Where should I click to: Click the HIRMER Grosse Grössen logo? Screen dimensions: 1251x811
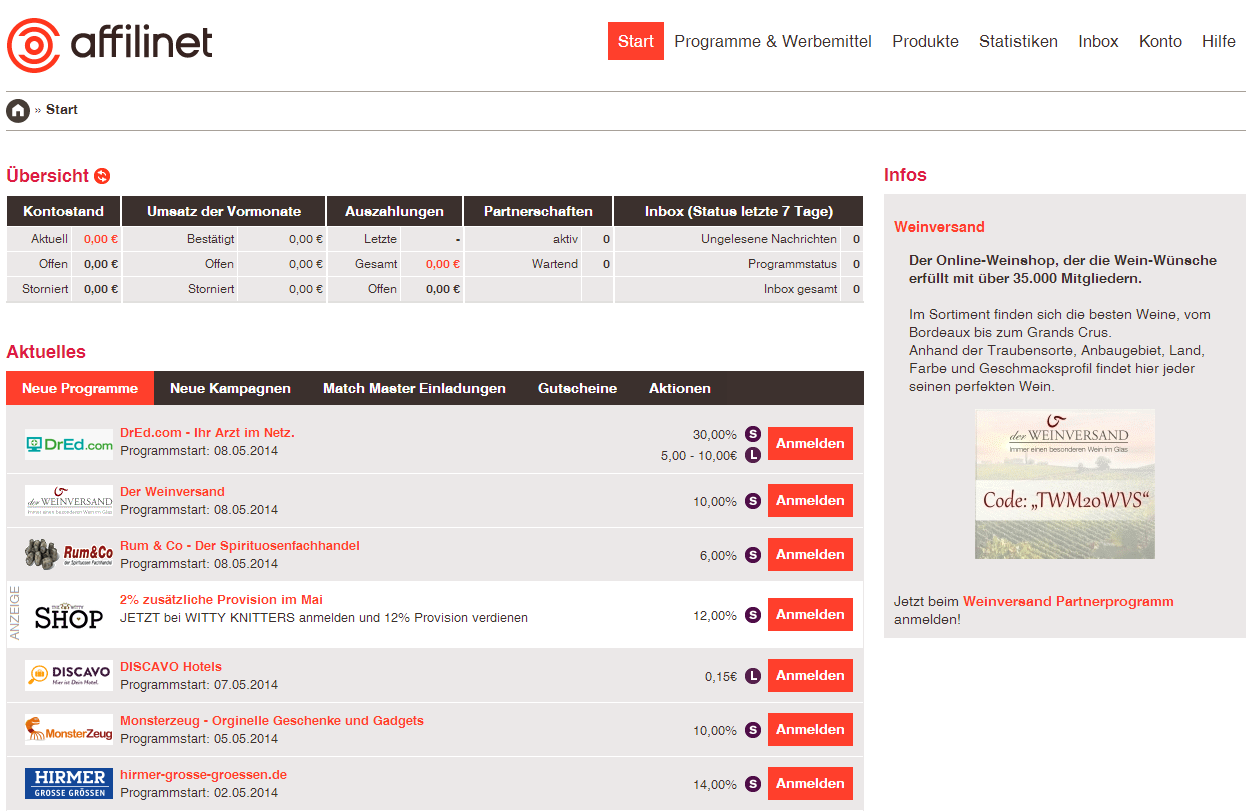(x=69, y=783)
